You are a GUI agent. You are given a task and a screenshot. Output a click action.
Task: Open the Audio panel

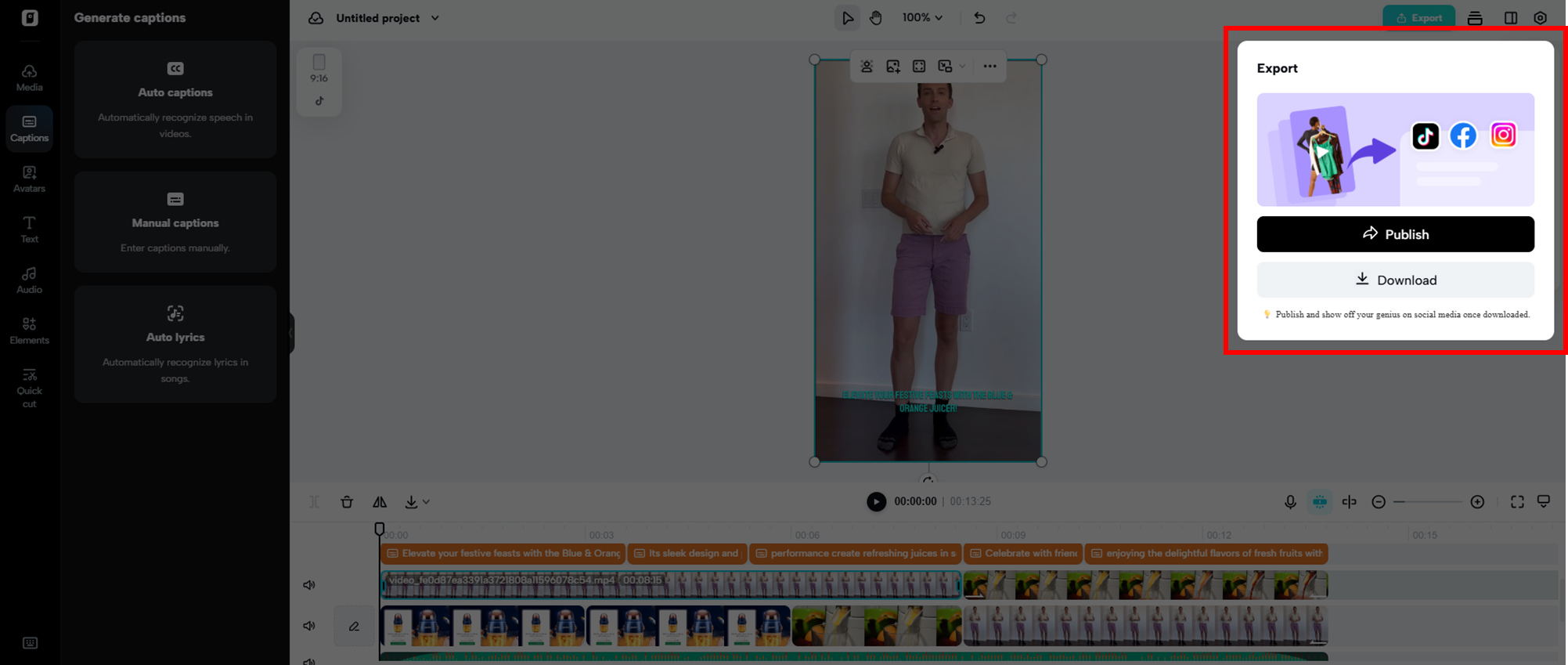point(29,280)
